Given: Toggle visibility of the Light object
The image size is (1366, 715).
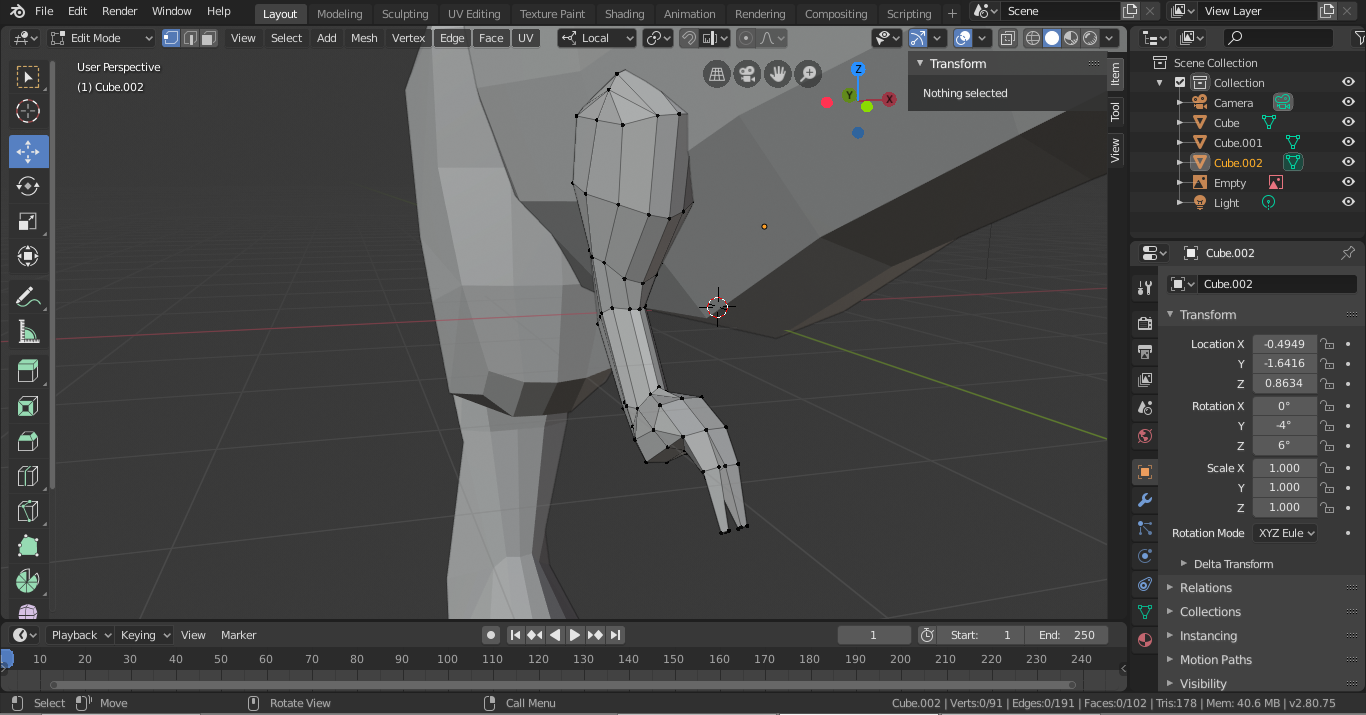Looking at the screenshot, I should (1348, 202).
